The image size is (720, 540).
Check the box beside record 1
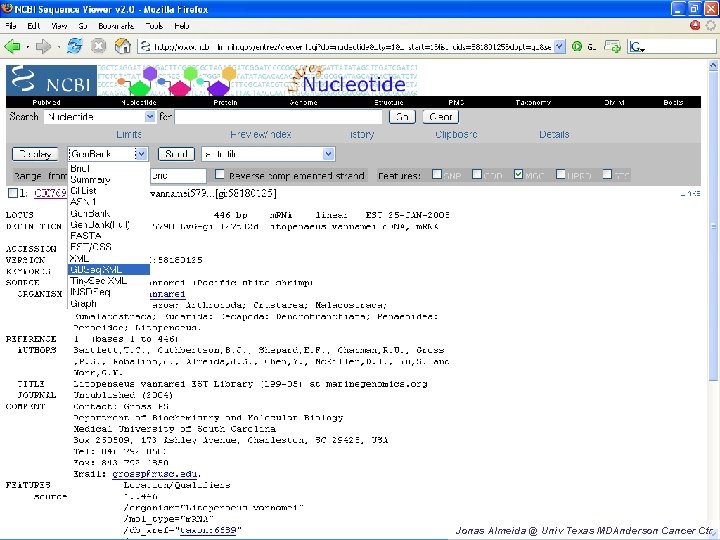13,193
